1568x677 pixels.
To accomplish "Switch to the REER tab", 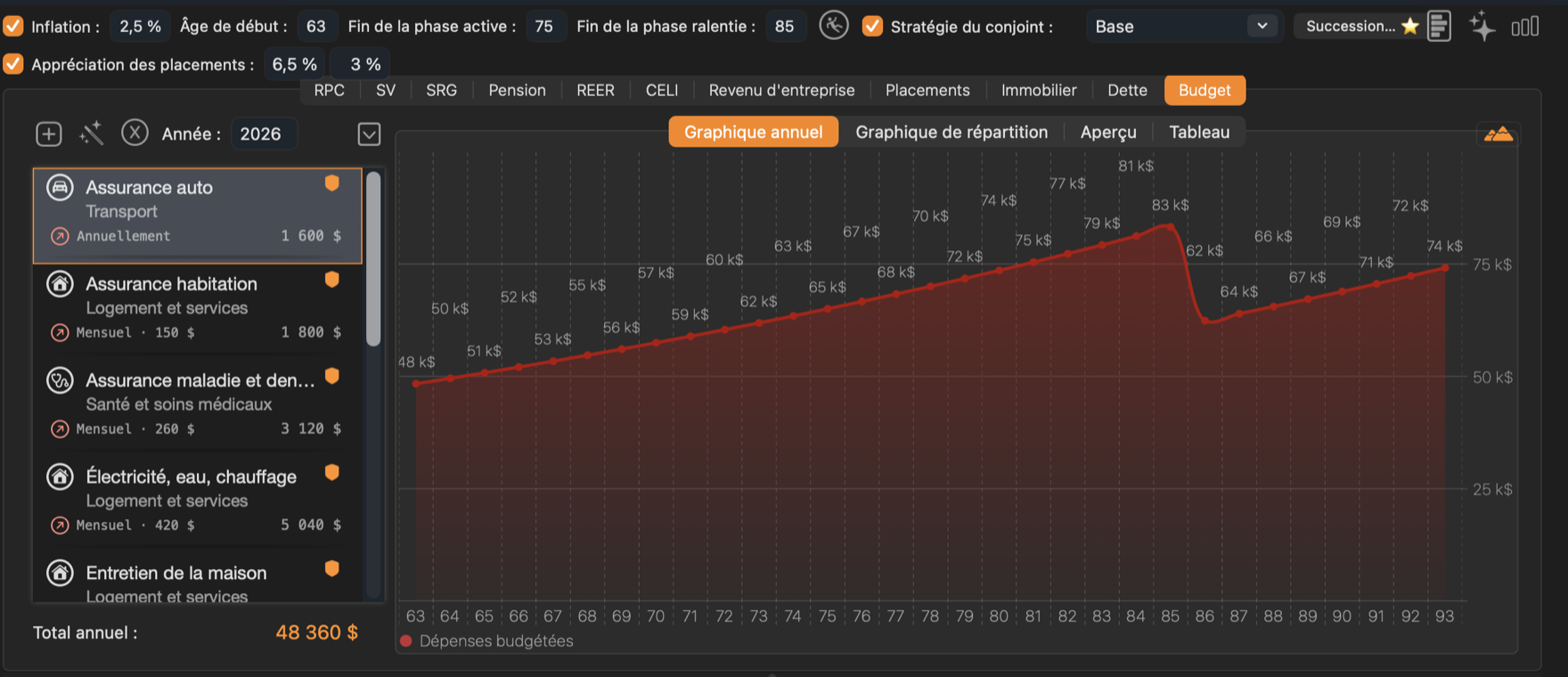I will 595,90.
